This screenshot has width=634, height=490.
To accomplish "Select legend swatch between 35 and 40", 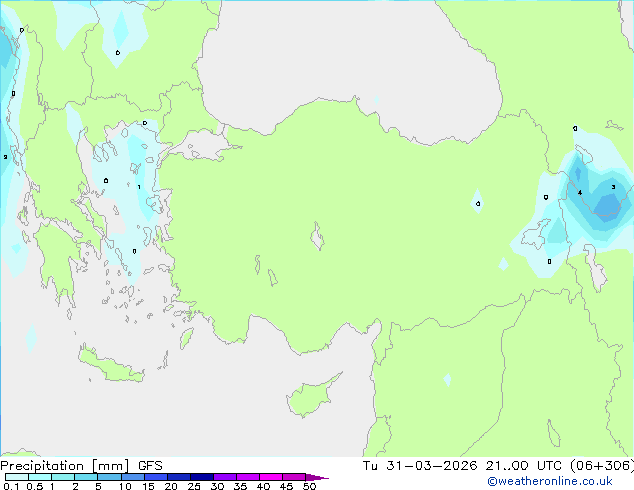I will [248, 477].
